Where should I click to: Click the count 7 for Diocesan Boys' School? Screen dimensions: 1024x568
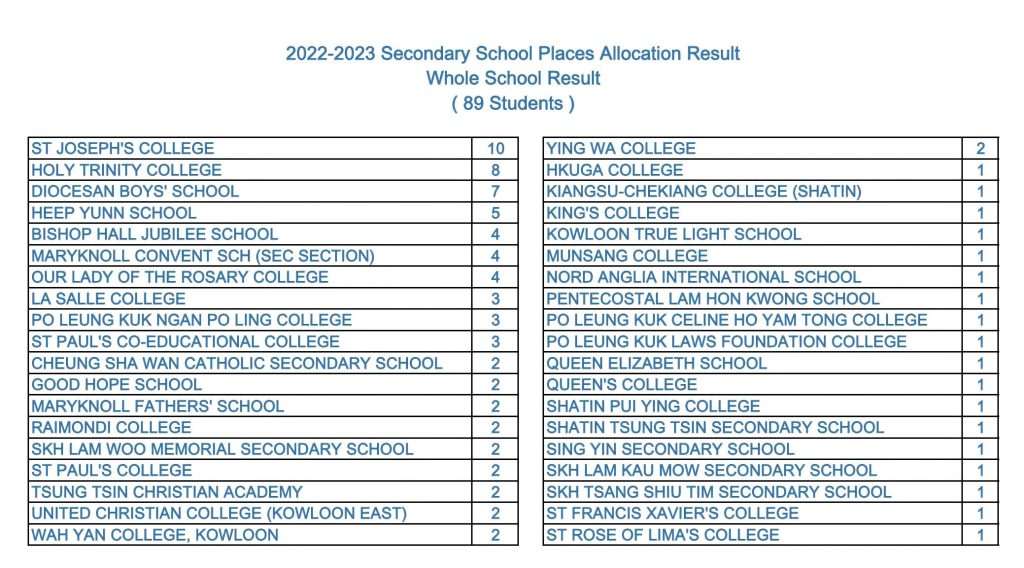496,191
